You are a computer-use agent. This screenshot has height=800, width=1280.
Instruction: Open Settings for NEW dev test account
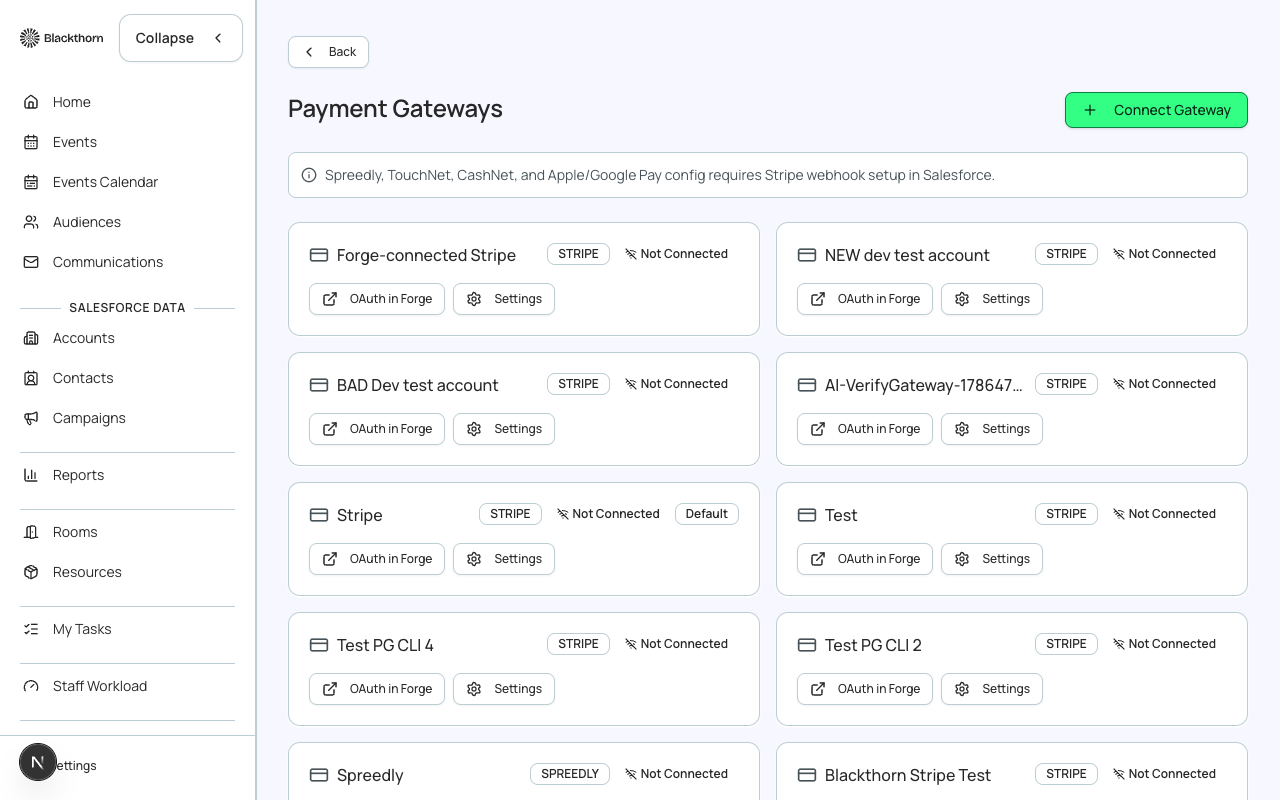coord(992,299)
